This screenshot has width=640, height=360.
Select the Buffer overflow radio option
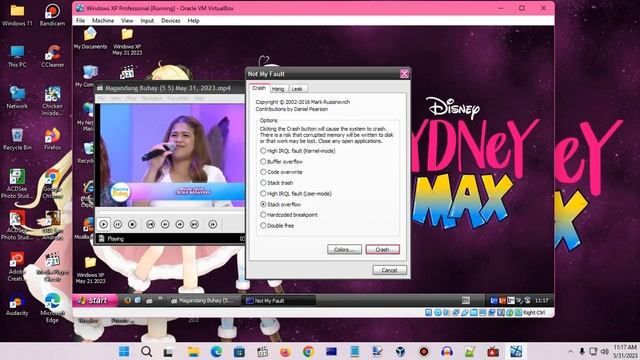coord(282,162)
